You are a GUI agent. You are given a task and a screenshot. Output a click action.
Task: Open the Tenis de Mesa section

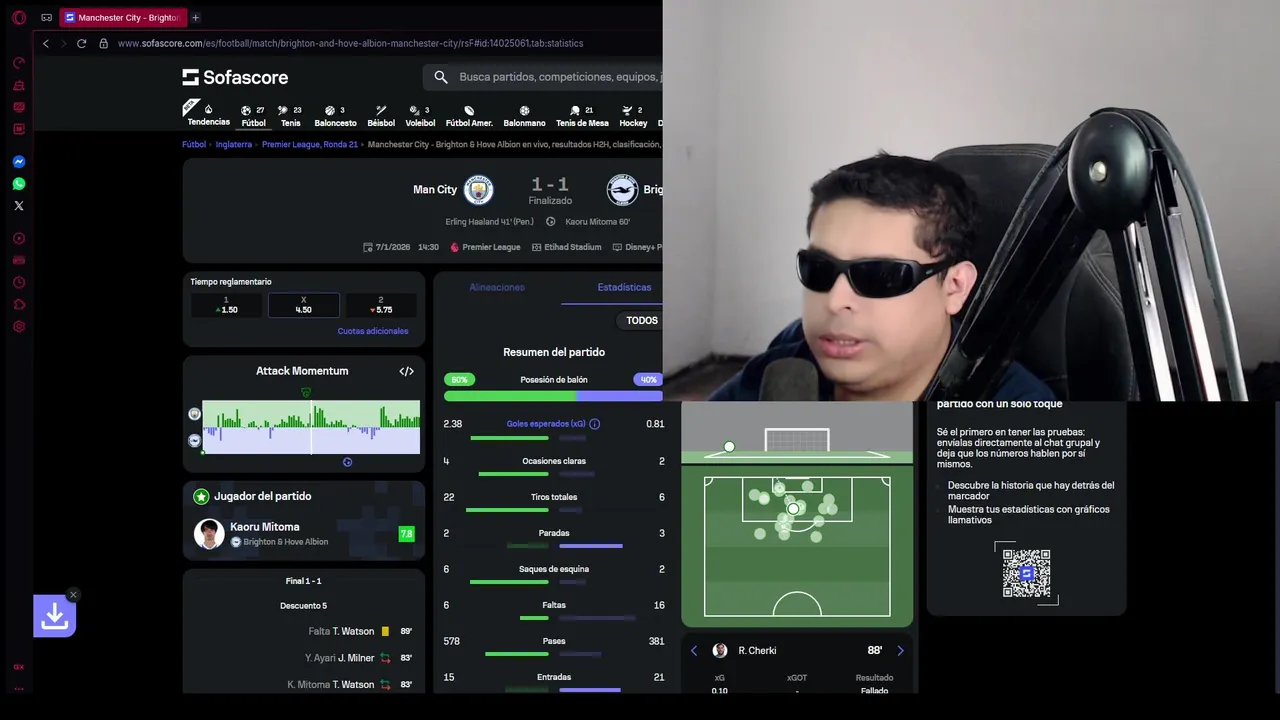[x=582, y=116]
